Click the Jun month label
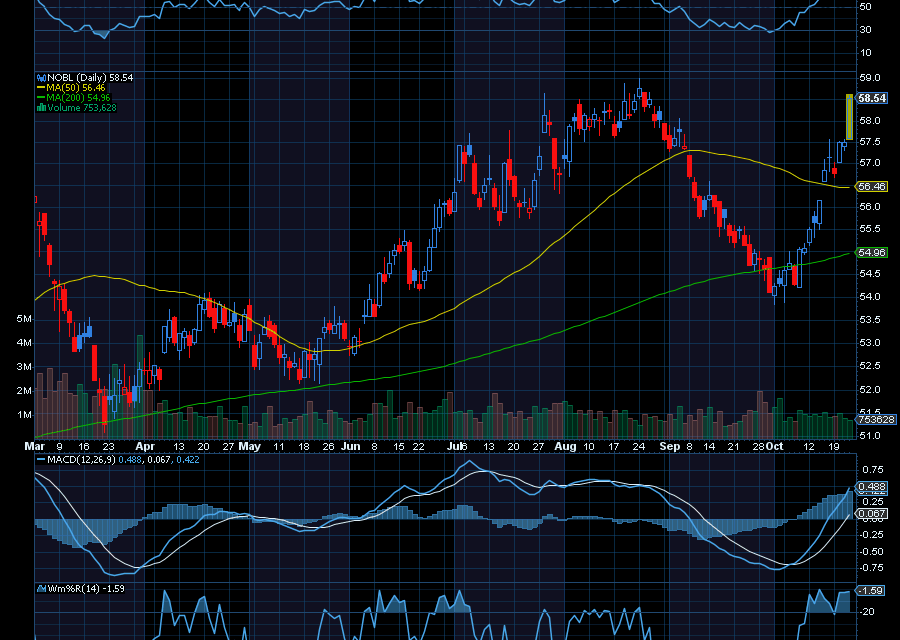This screenshot has width=900, height=640. pos(350,447)
